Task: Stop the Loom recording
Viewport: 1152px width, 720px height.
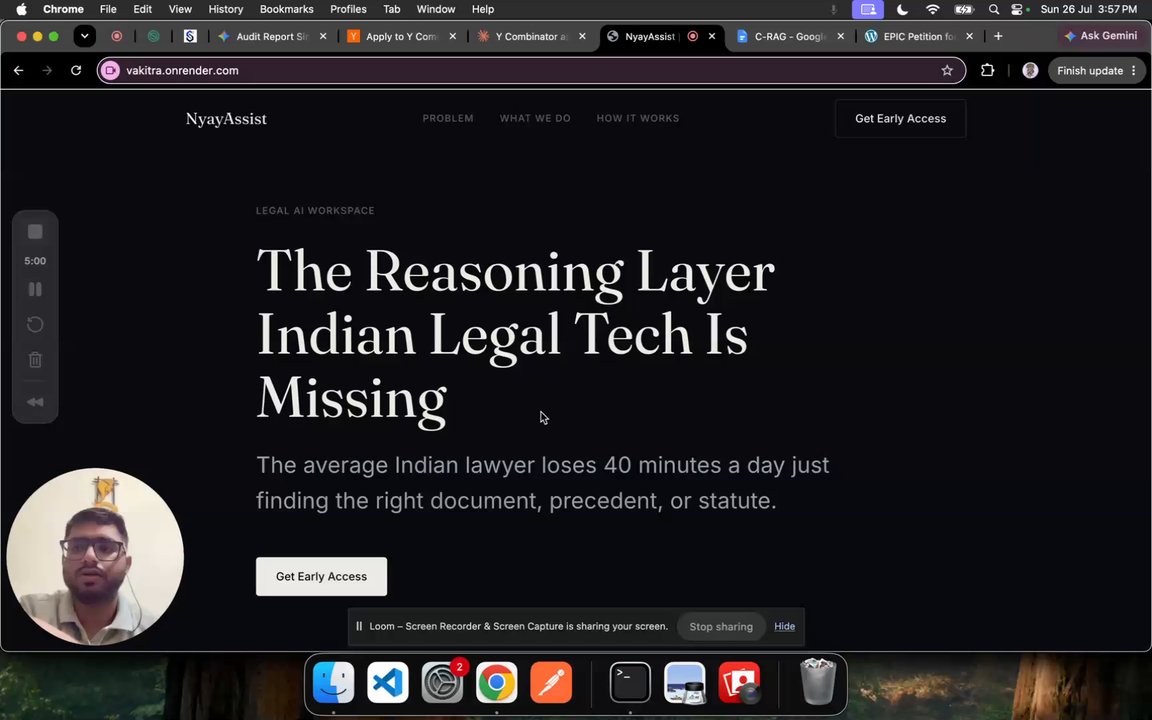Action: point(35,232)
